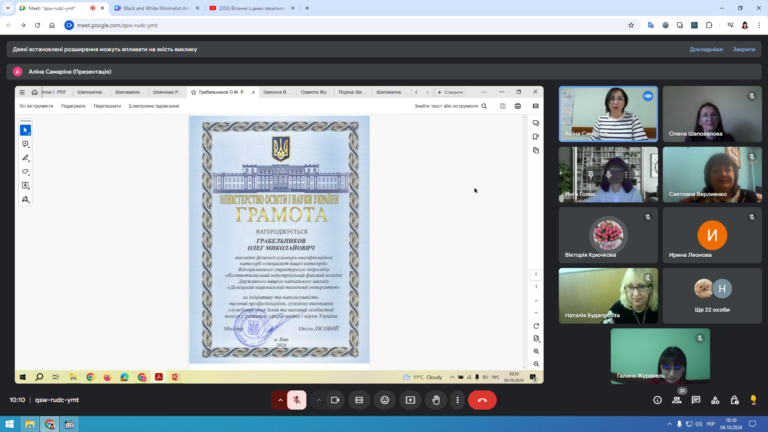Viewport: 768px width, 432px height.
Task: Open Windows notification center
Action: pyautogui.click(x=752, y=424)
